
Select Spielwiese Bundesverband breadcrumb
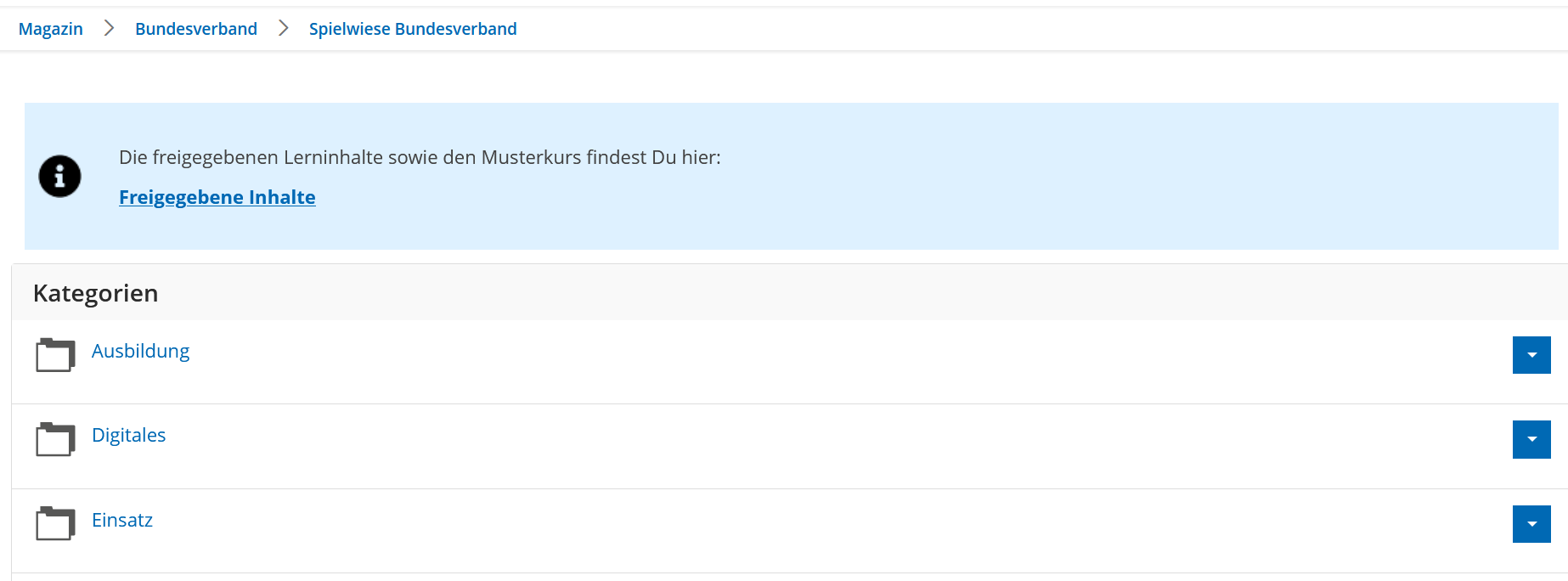pyautogui.click(x=412, y=29)
